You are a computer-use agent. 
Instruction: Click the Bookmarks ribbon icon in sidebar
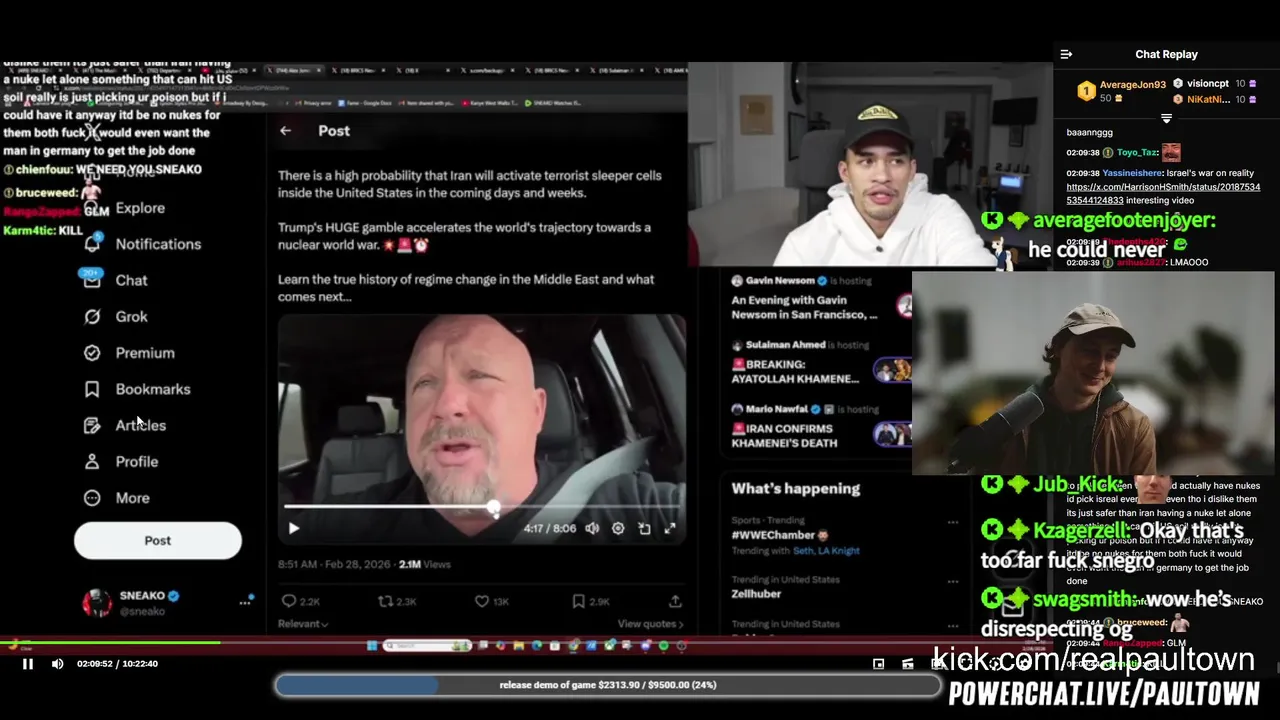point(92,389)
